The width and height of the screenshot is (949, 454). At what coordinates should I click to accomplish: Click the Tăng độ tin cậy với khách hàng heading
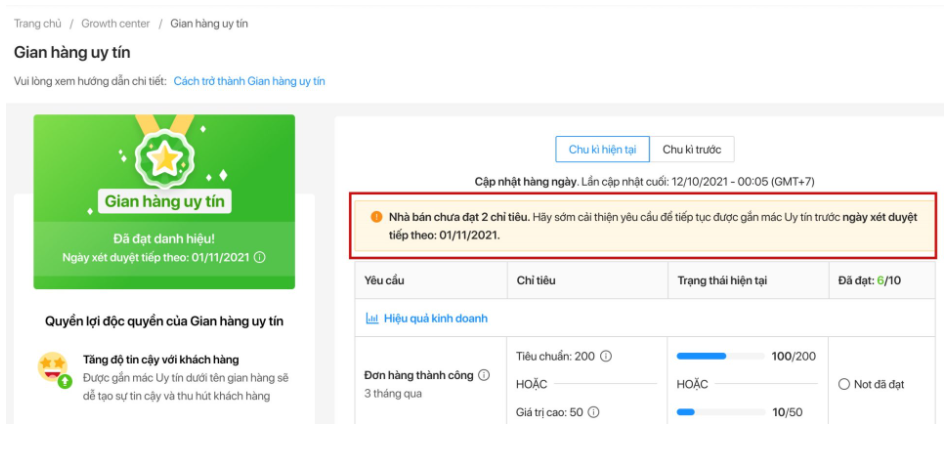(x=161, y=359)
